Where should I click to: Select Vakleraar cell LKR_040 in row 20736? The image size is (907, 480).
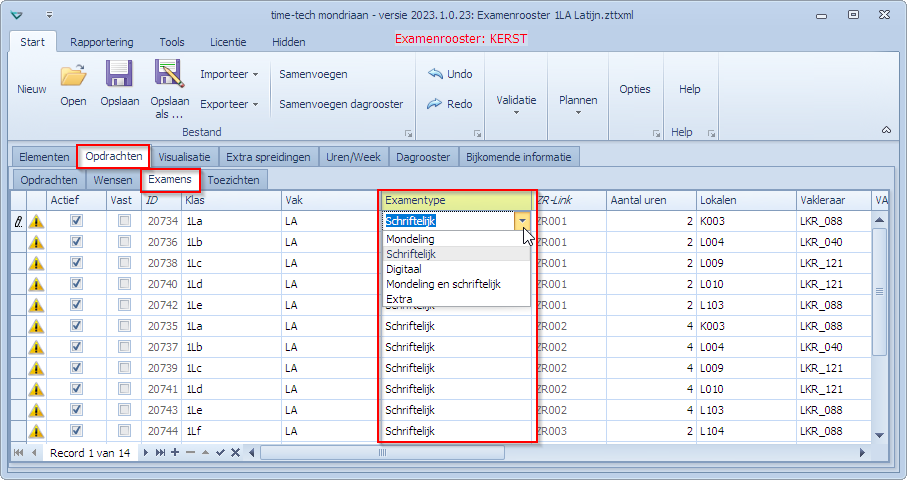(x=834, y=242)
